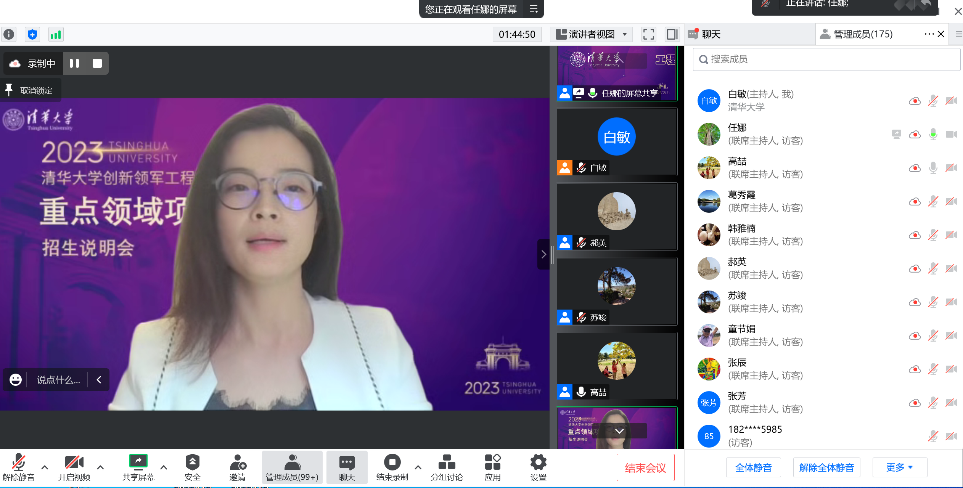Select the 高喆 video tile
The image size is (963, 488).
(617, 367)
